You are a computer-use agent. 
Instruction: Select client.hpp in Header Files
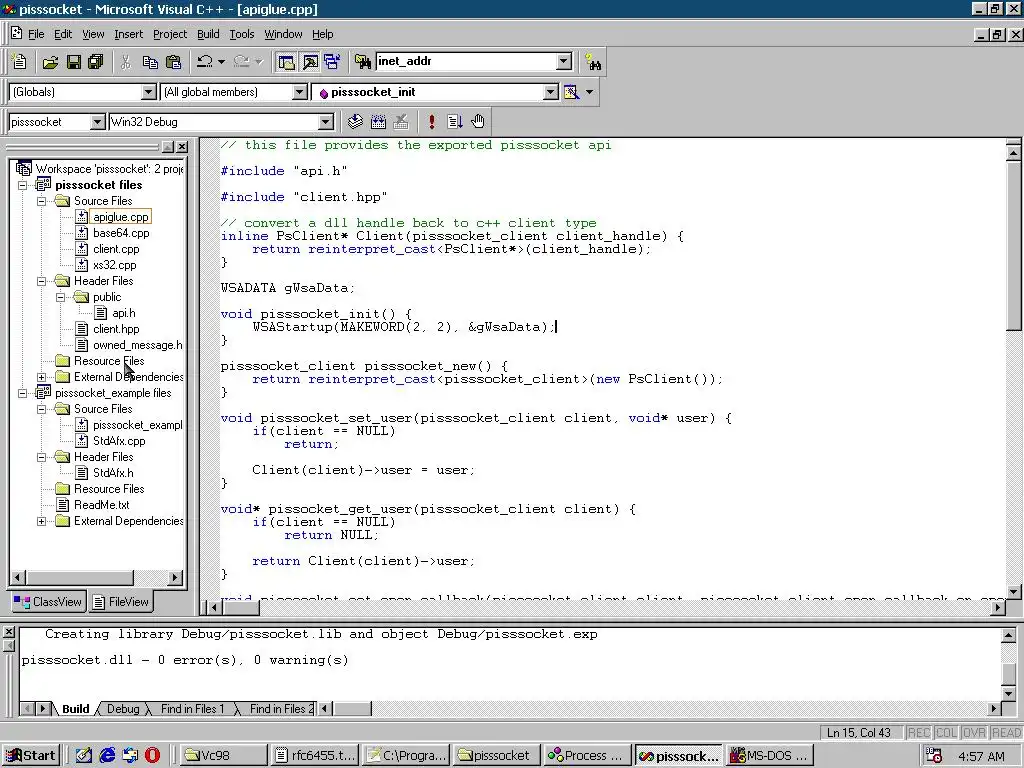116,329
